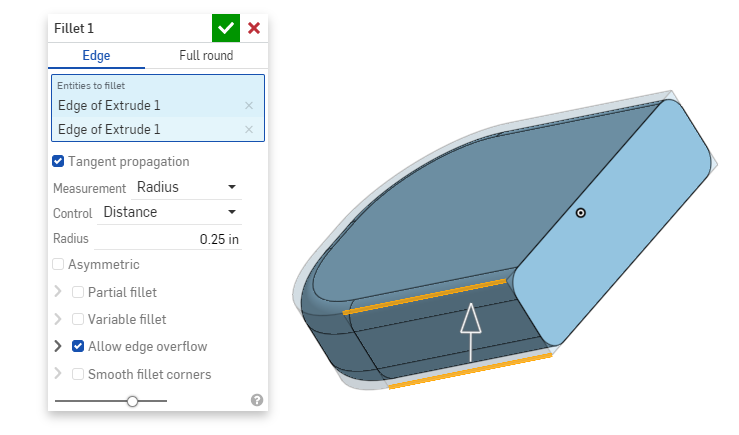Click the Radius value input field
This screenshot has height=435, width=739.
point(170,239)
